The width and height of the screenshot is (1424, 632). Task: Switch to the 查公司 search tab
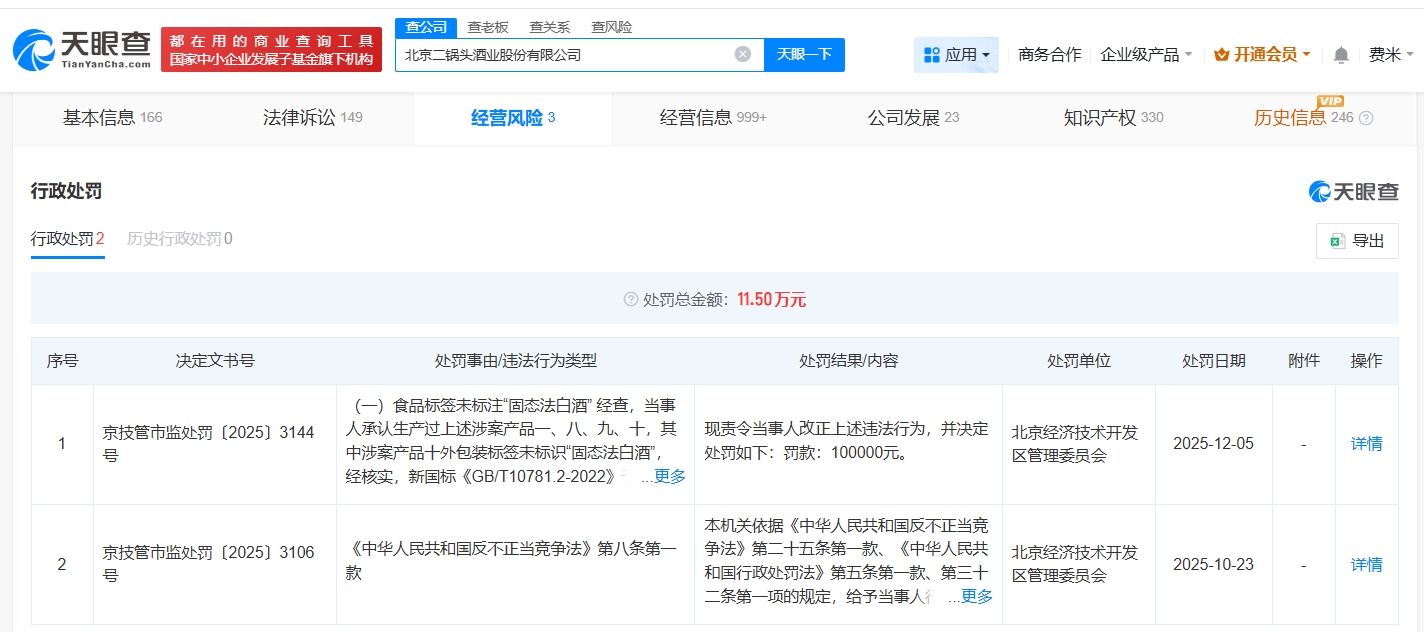[x=426, y=27]
